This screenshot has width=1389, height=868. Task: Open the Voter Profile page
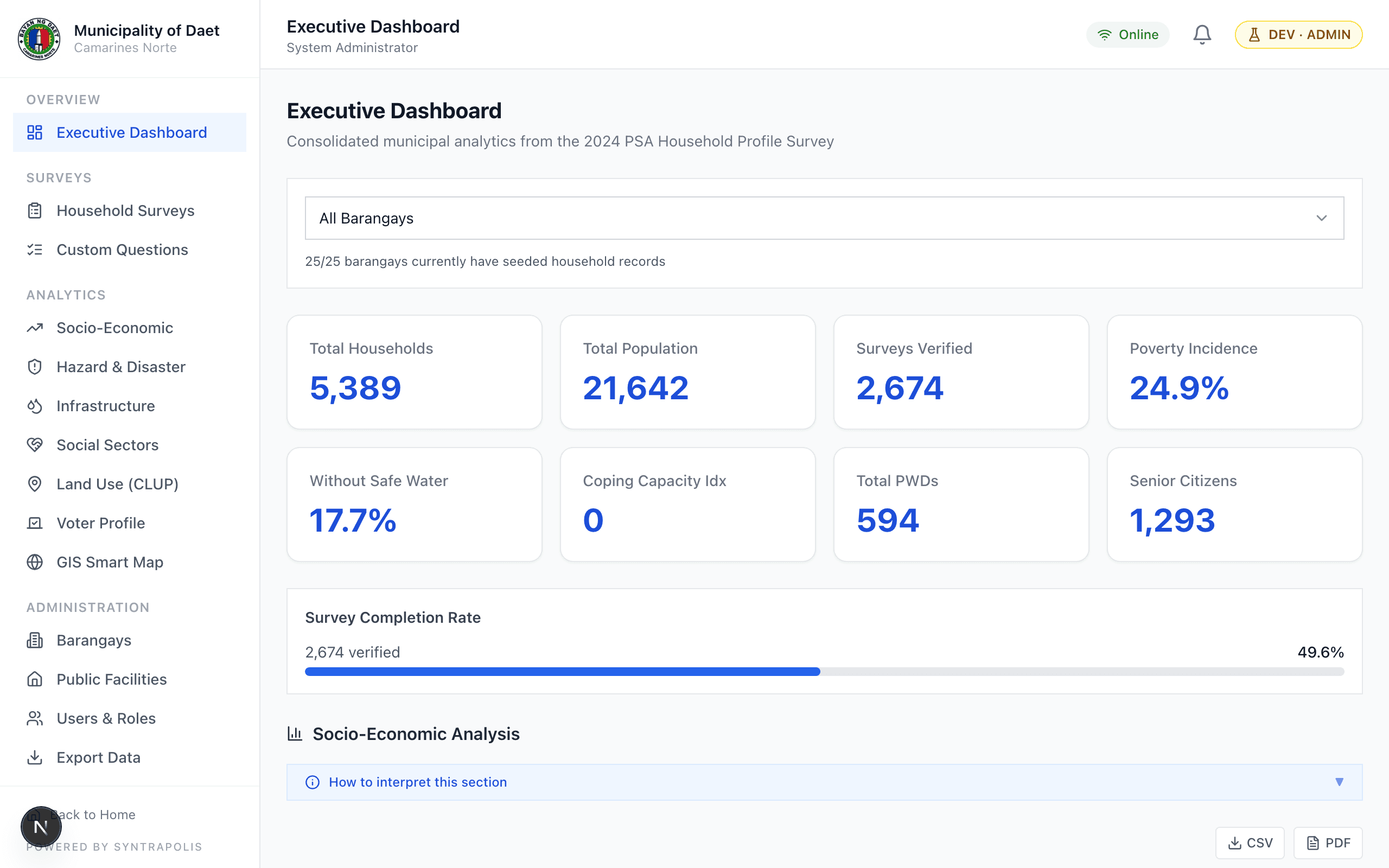tap(101, 523)
